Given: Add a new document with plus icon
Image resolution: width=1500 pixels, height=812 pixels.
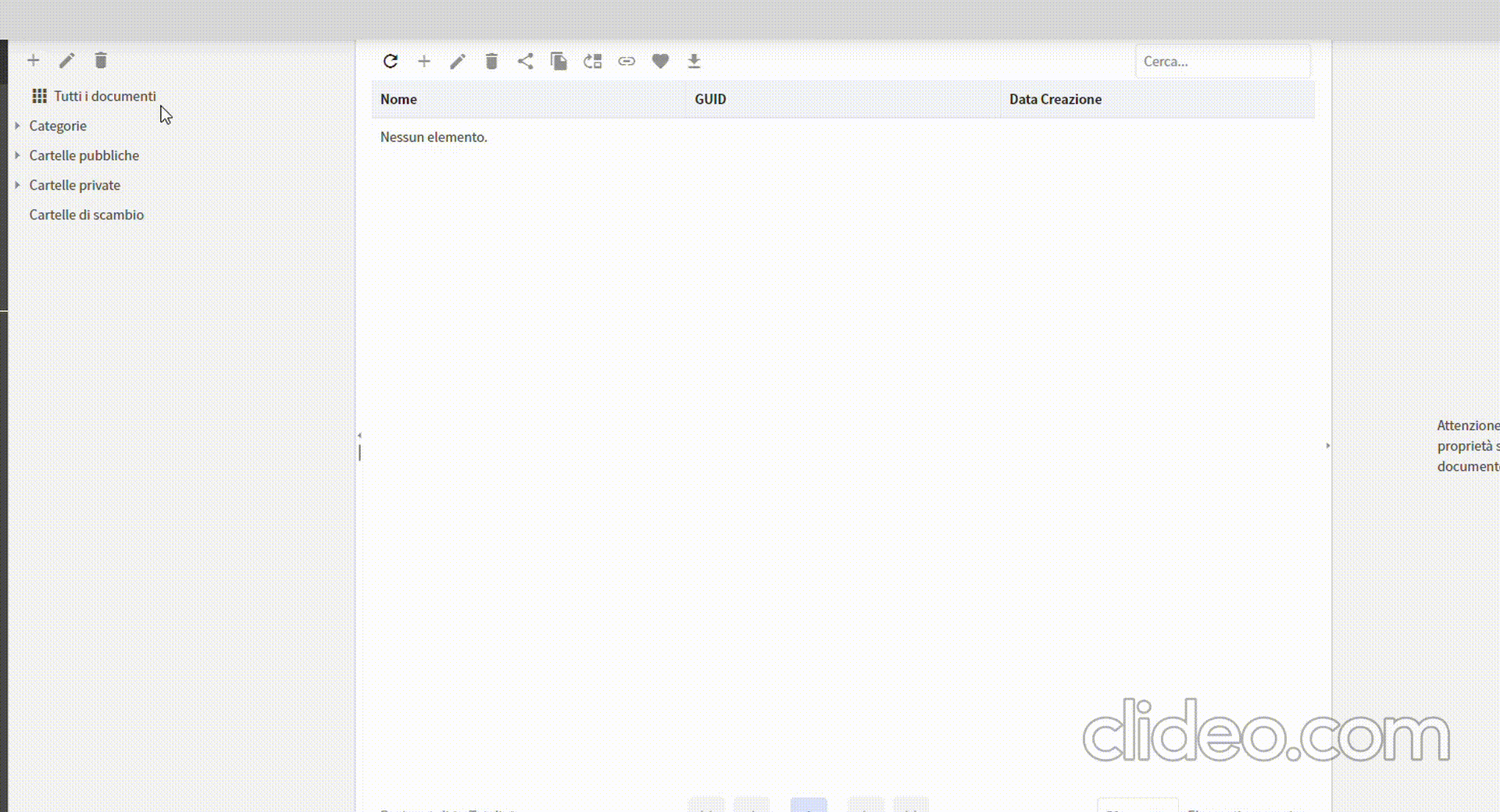Looking at the screenshot, I should point(424,61).
